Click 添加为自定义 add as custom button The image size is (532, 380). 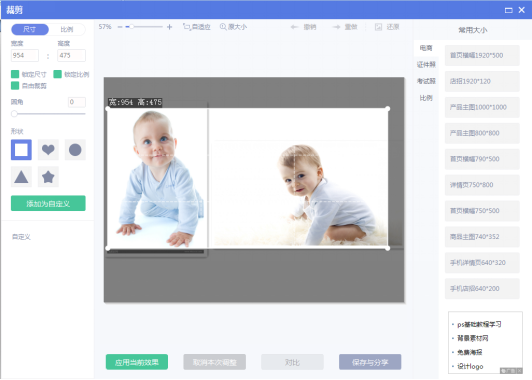(x=48, y=203)
